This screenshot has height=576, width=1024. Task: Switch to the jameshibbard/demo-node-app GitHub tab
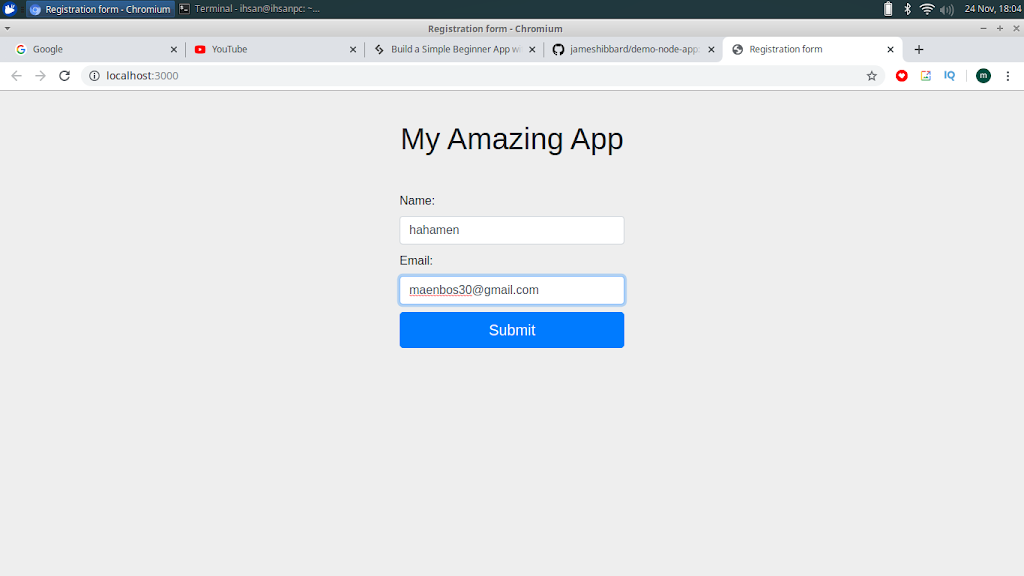pyautogui.click(x=630, y=49)
